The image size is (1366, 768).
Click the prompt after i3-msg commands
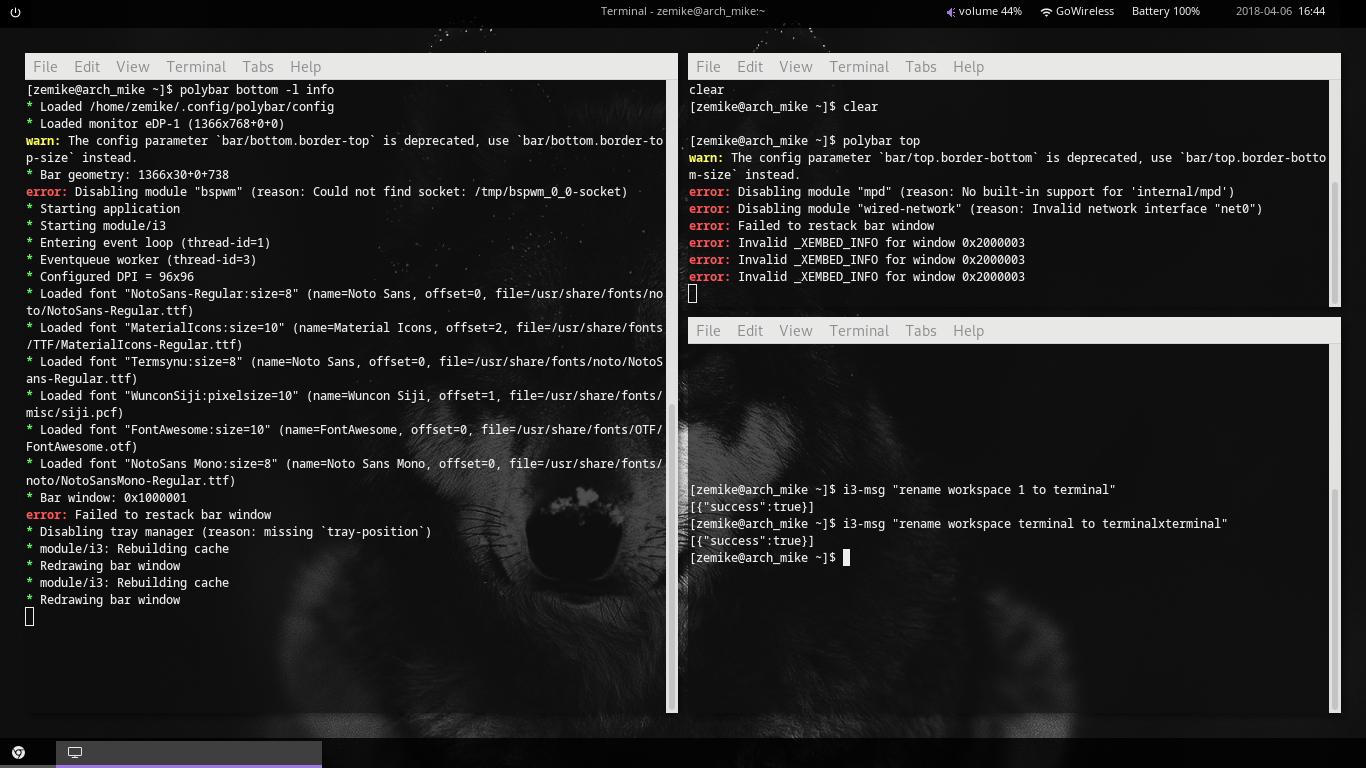(x=846, y=557)
